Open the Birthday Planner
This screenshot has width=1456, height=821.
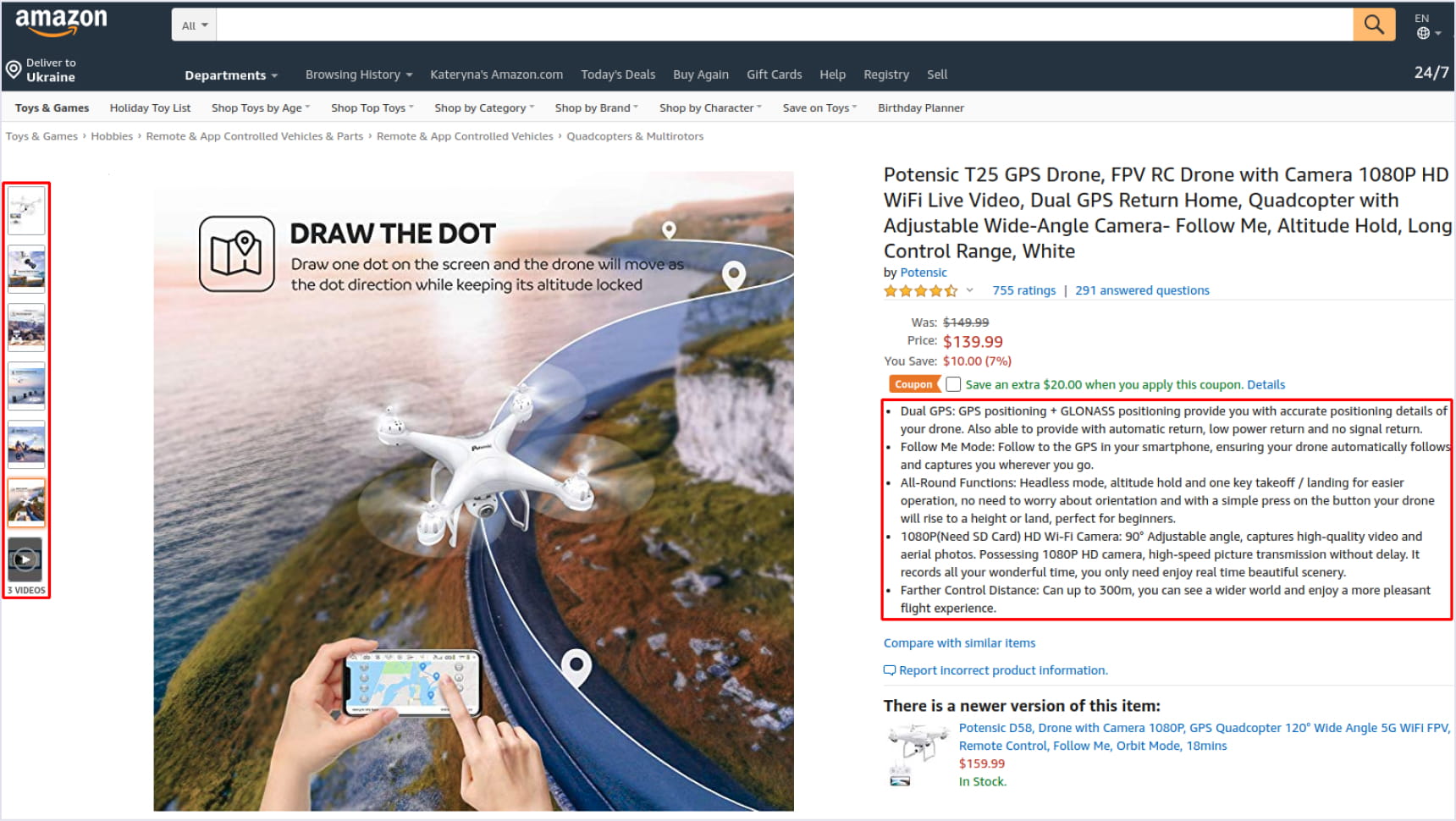(x=921, y=108)
